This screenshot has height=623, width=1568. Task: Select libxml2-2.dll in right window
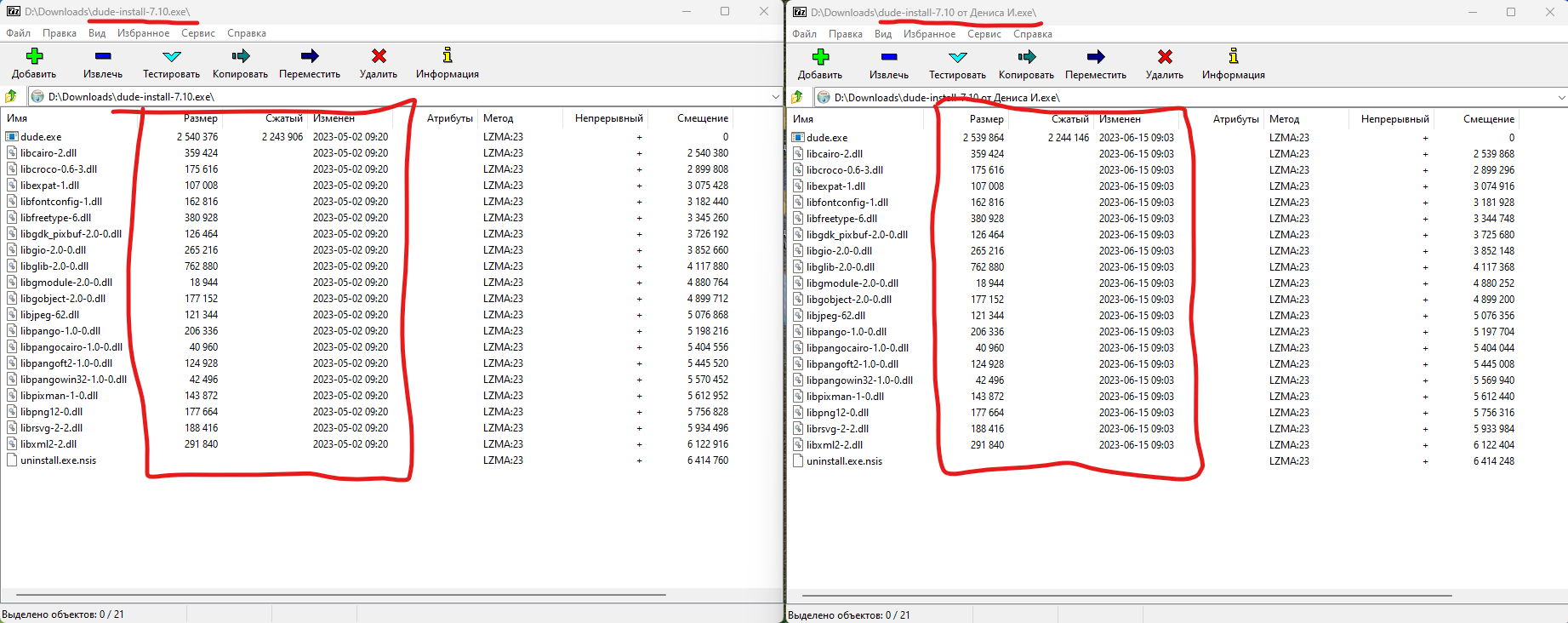click(835, 445)
